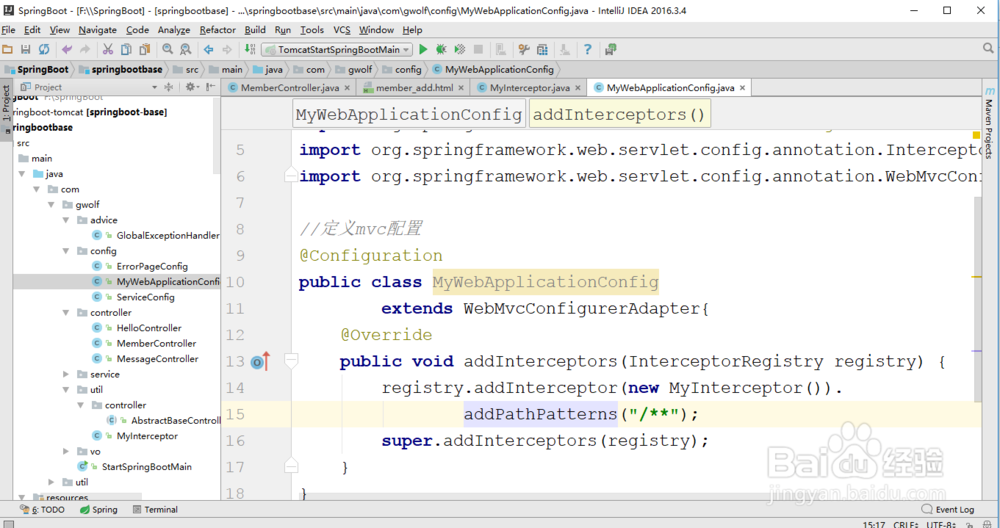Open the Navigate menu
Screen dimensions: 1000x528
98,30
